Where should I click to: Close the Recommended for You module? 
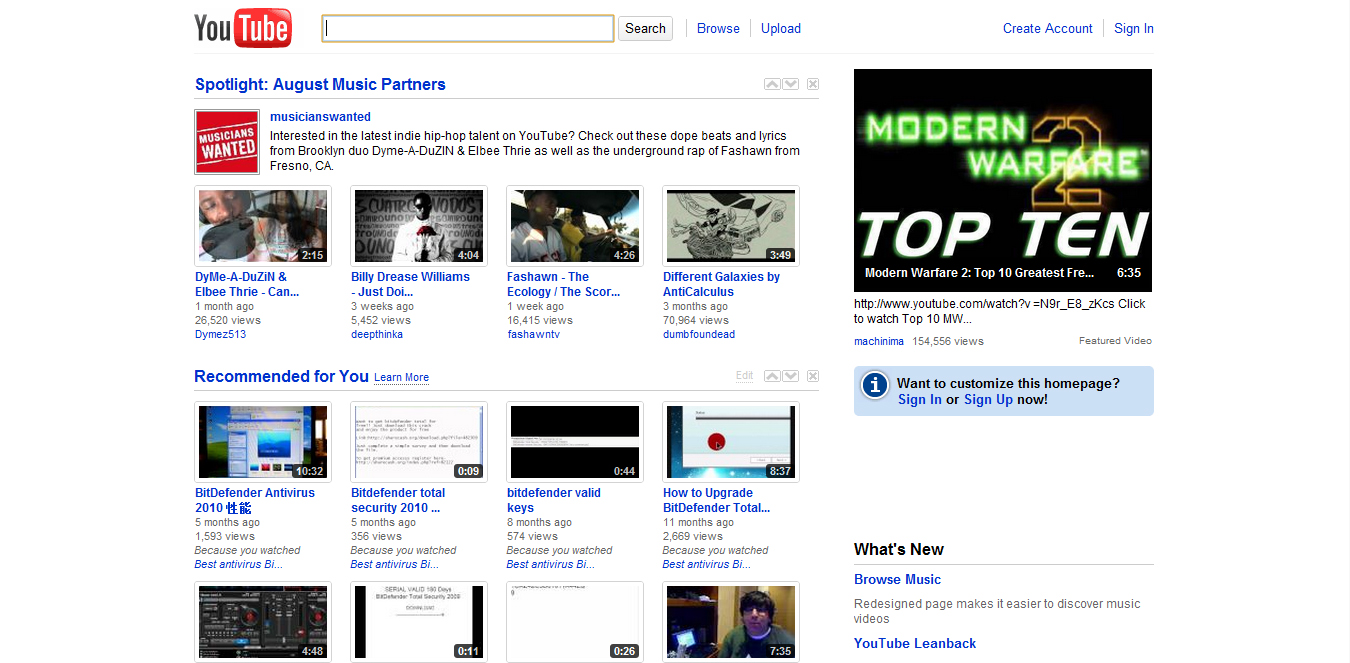coord(812,376)
